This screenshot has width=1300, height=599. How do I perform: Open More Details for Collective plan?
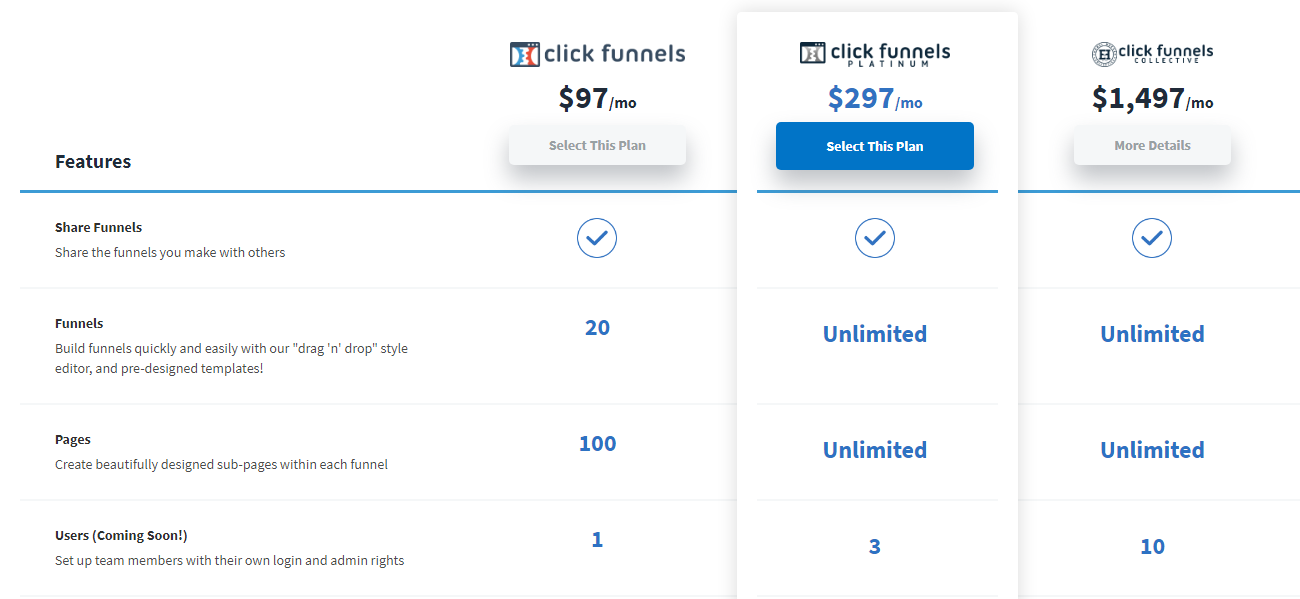click(x=1152, y=146)
